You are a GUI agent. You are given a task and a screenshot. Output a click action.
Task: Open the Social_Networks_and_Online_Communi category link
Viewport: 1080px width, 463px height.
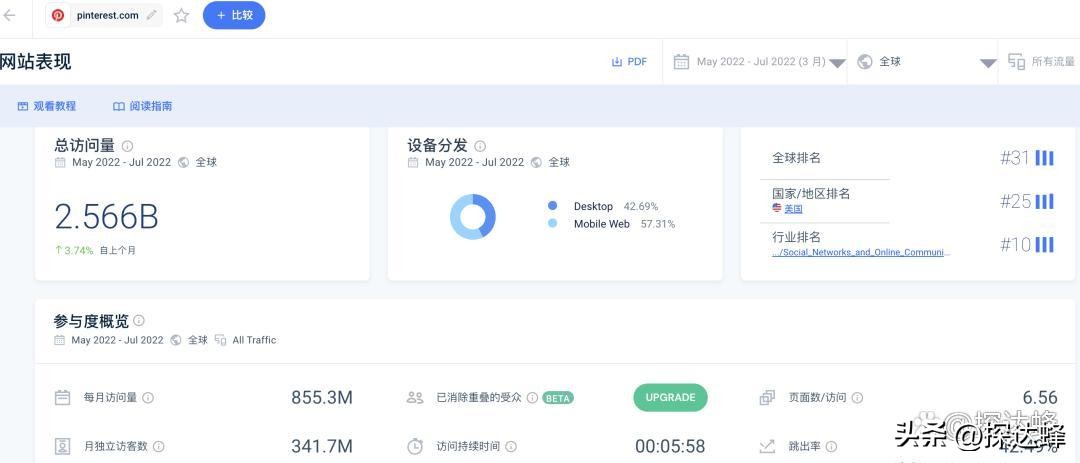tap(861, 252)
